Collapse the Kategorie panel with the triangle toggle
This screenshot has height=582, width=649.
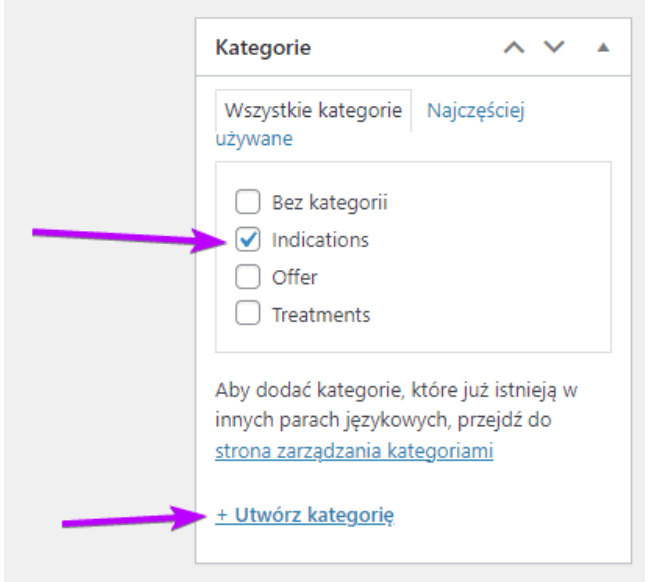(603, 47)
